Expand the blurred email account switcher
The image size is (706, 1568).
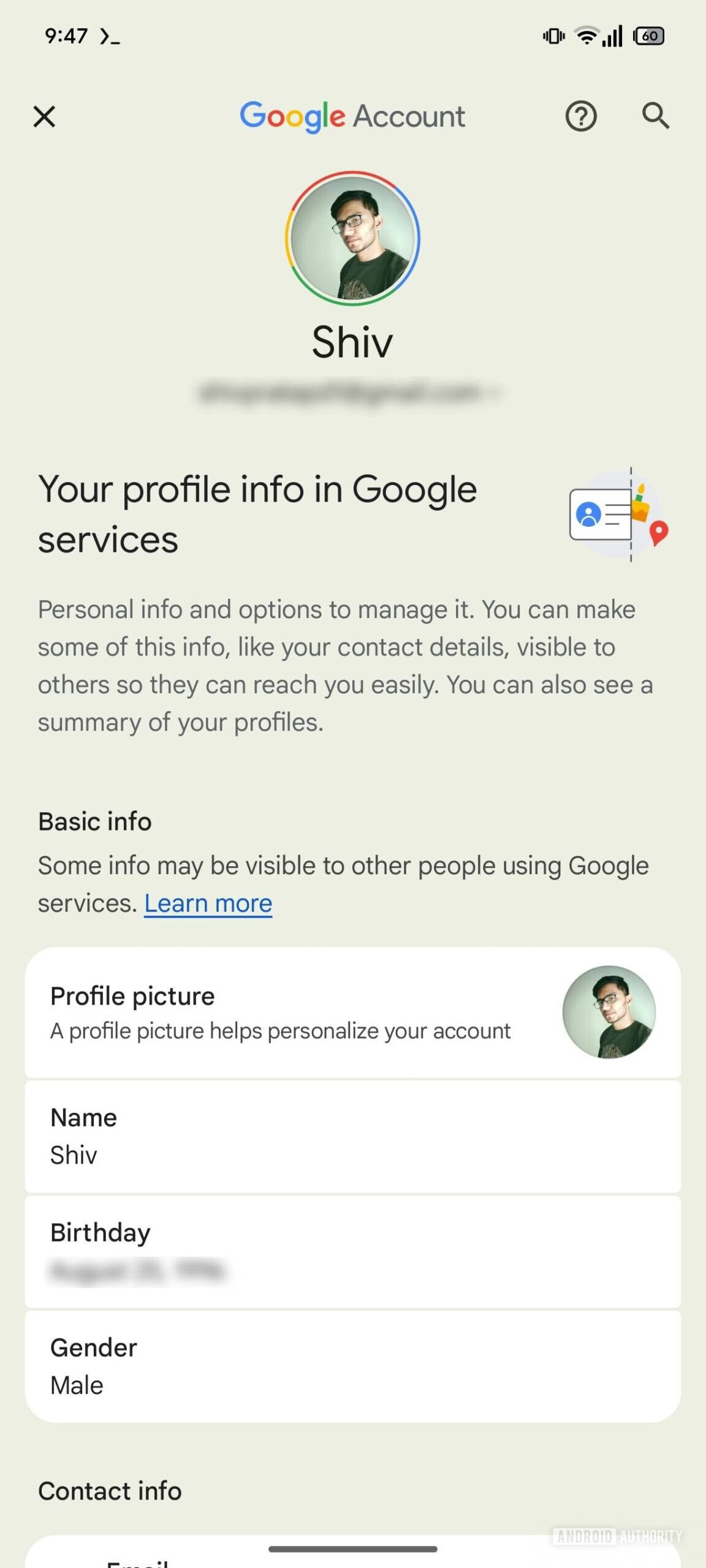click(x=349, y=392)
